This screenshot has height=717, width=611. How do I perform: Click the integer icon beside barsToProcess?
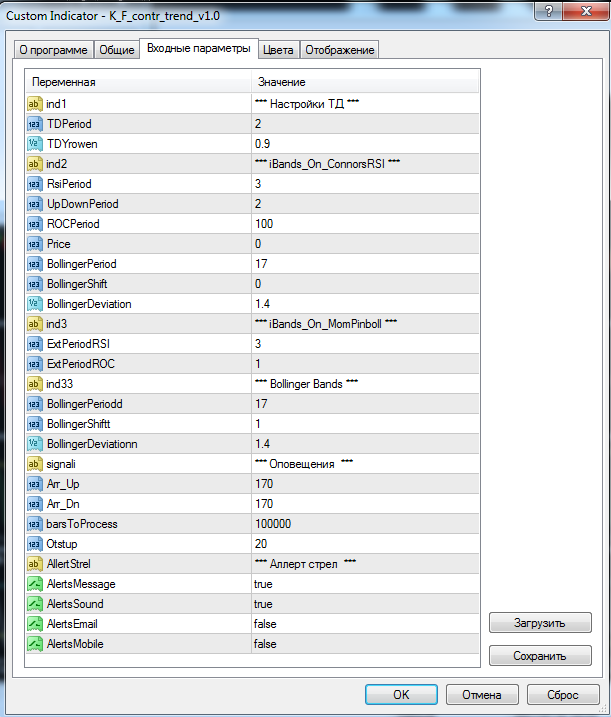pos(34,524)
